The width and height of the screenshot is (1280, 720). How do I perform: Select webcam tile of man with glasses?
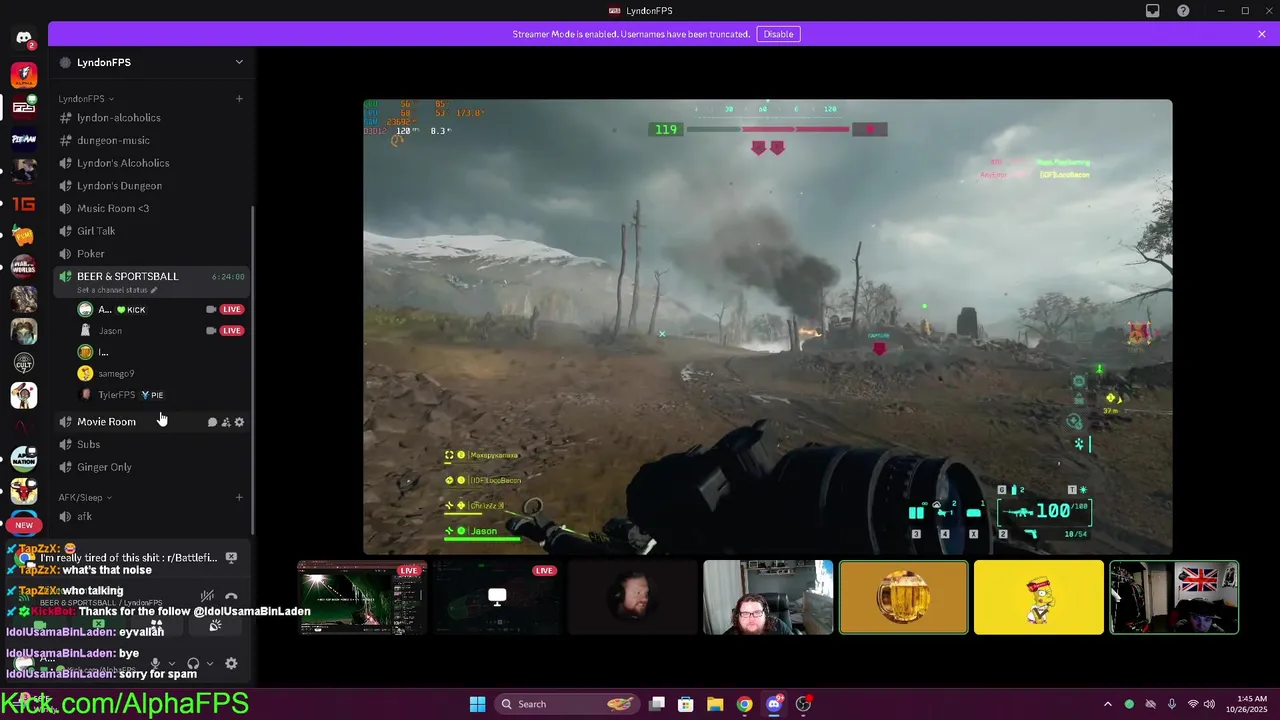pos(768,597)
